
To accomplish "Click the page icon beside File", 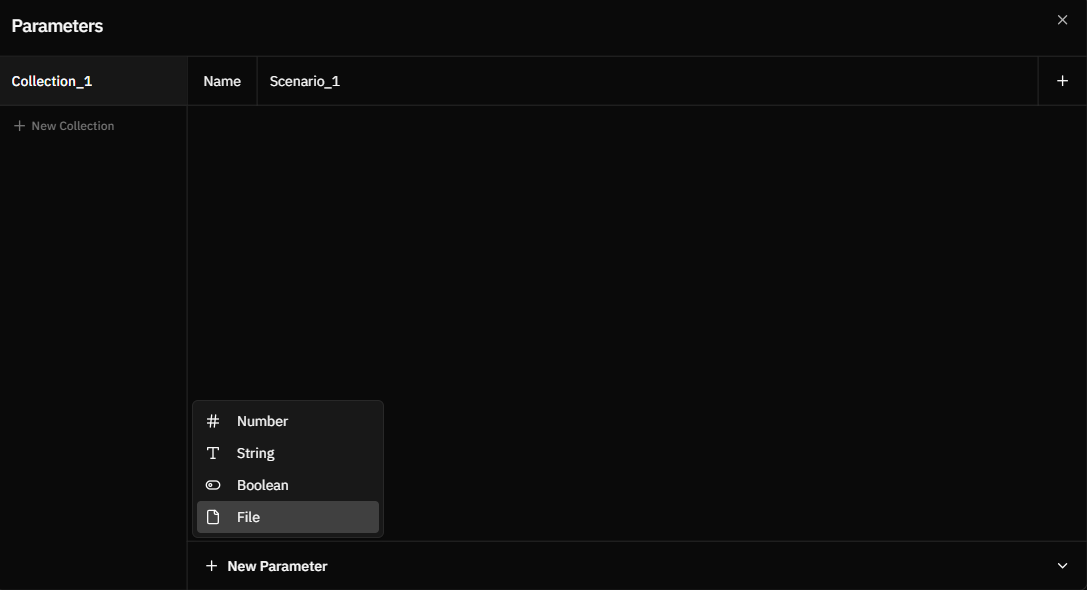I will click(213, 517).
